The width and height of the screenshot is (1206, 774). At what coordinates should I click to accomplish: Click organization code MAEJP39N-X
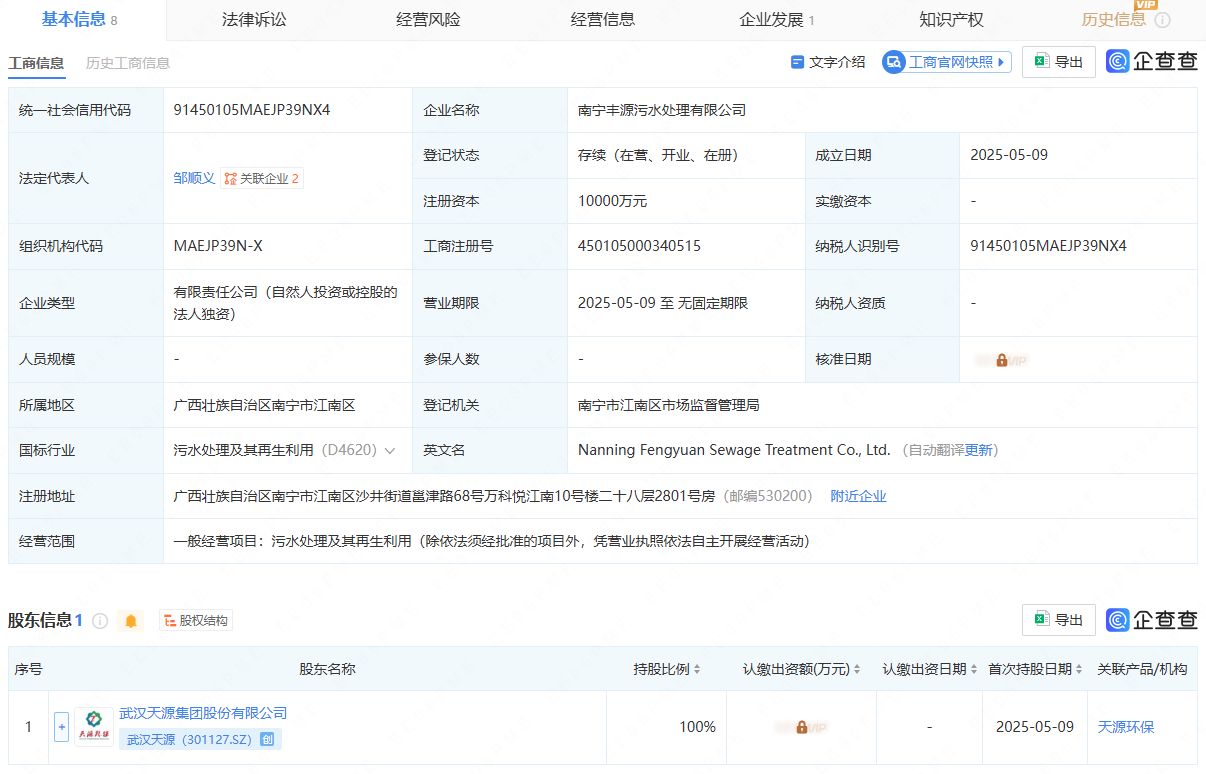coord(218,246)
